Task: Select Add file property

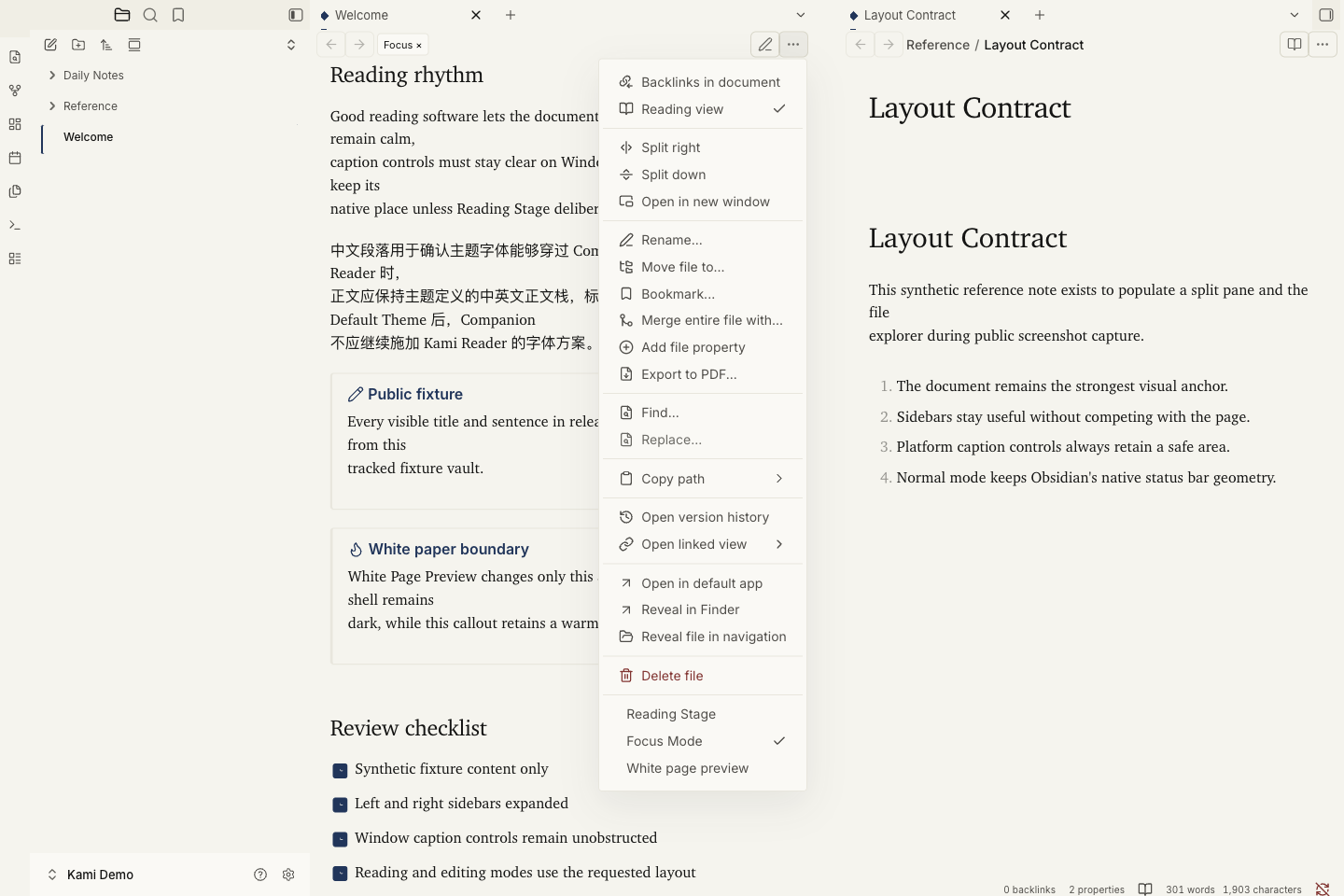Action: [x=703, y=347]
